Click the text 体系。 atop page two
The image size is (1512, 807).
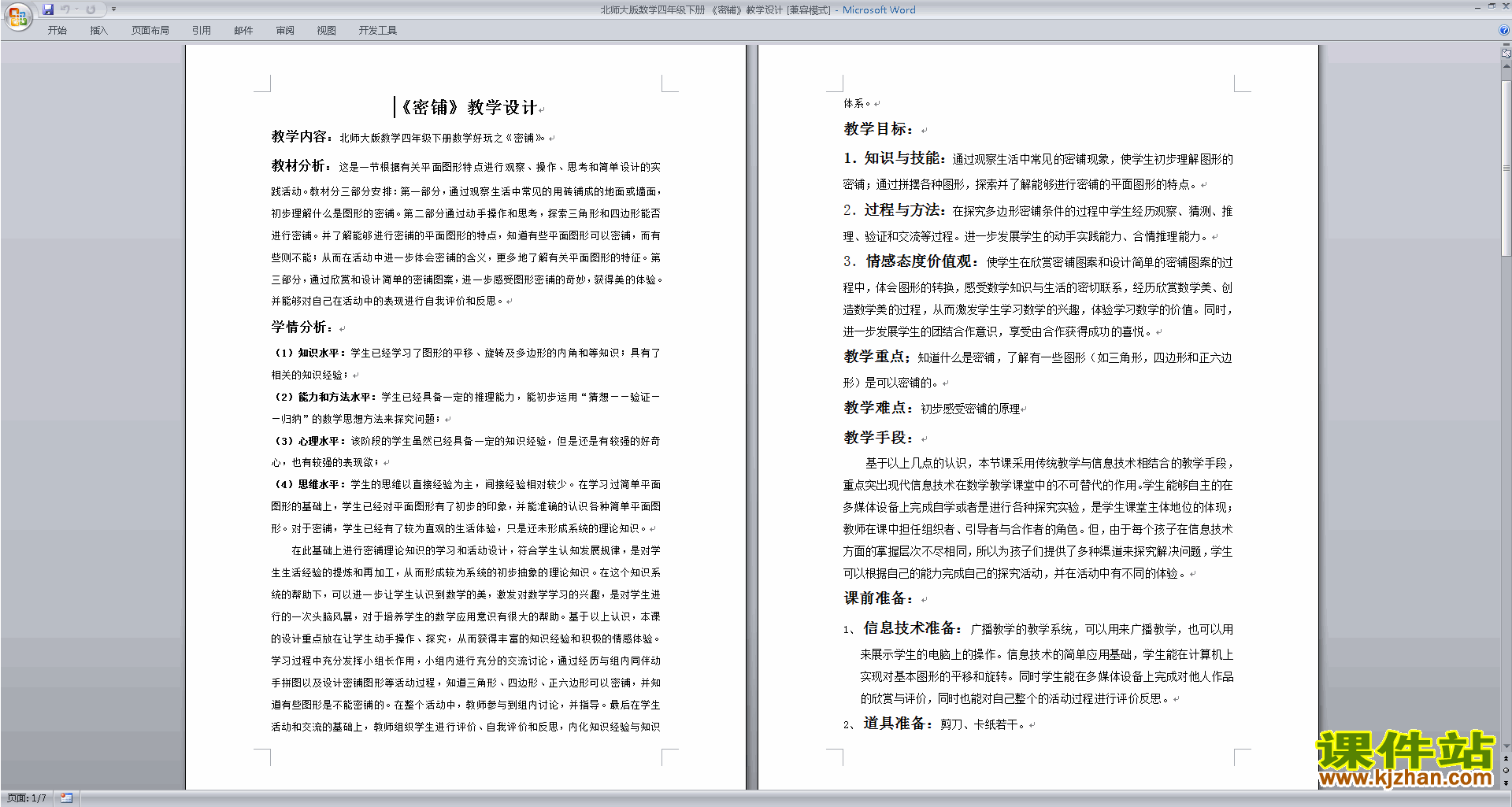pyautogui.click(x=858, y=103)
